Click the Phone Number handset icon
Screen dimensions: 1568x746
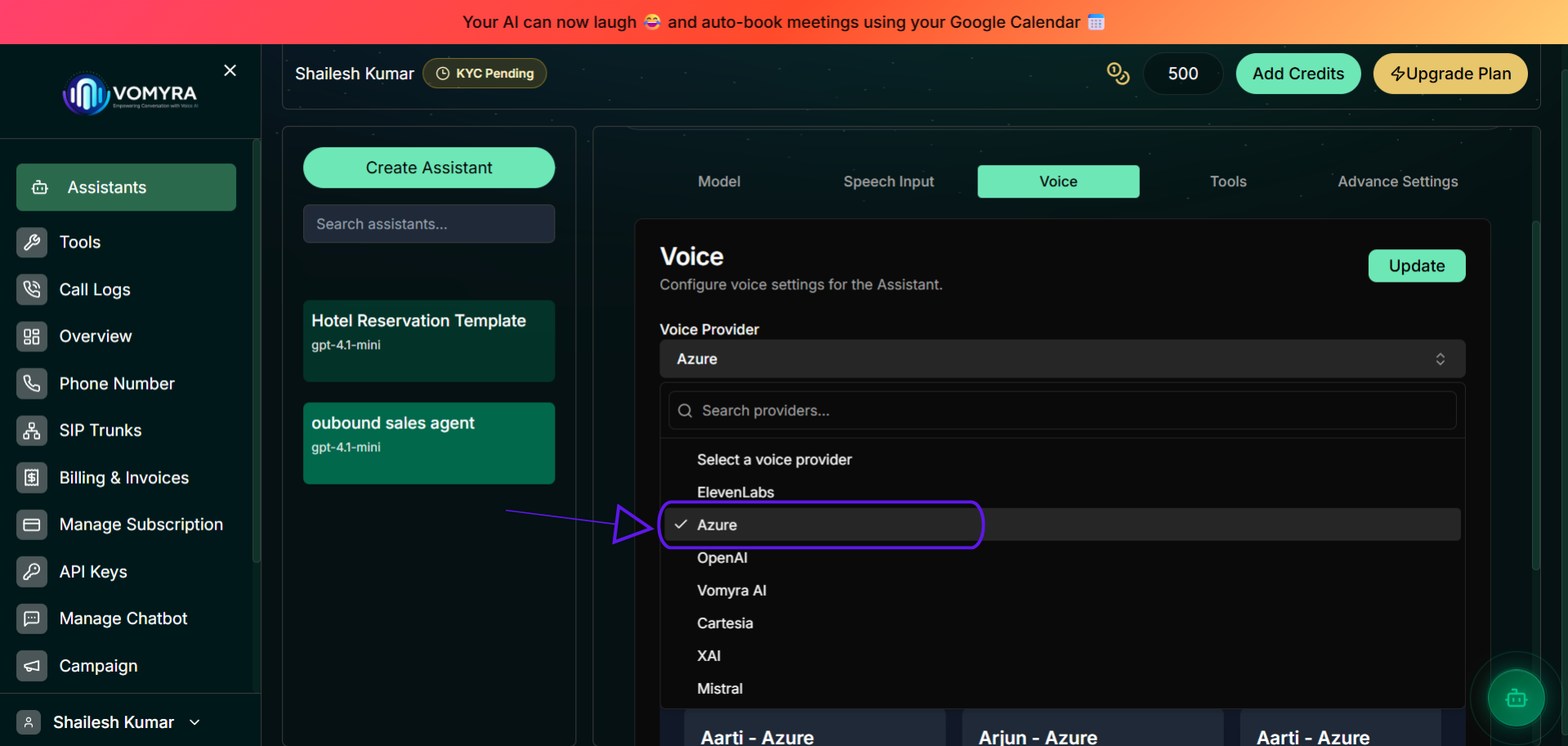click(32, 383)
